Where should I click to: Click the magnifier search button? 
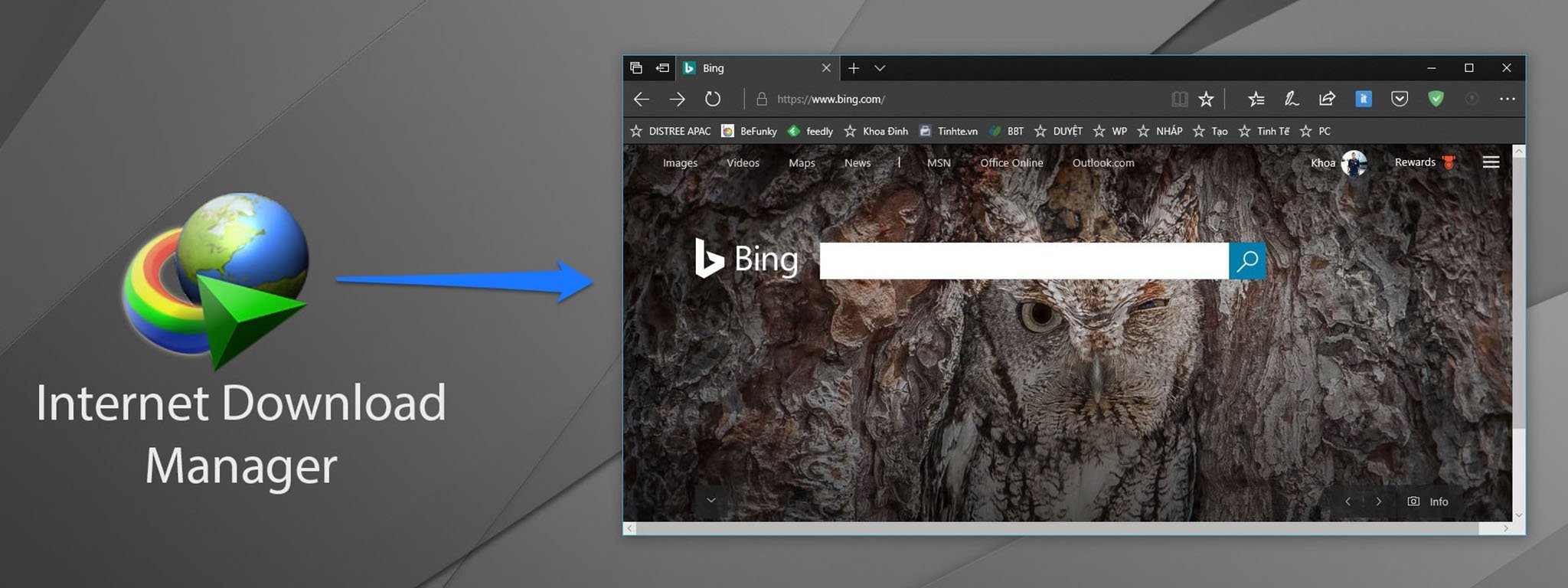tap(1247, 261)
